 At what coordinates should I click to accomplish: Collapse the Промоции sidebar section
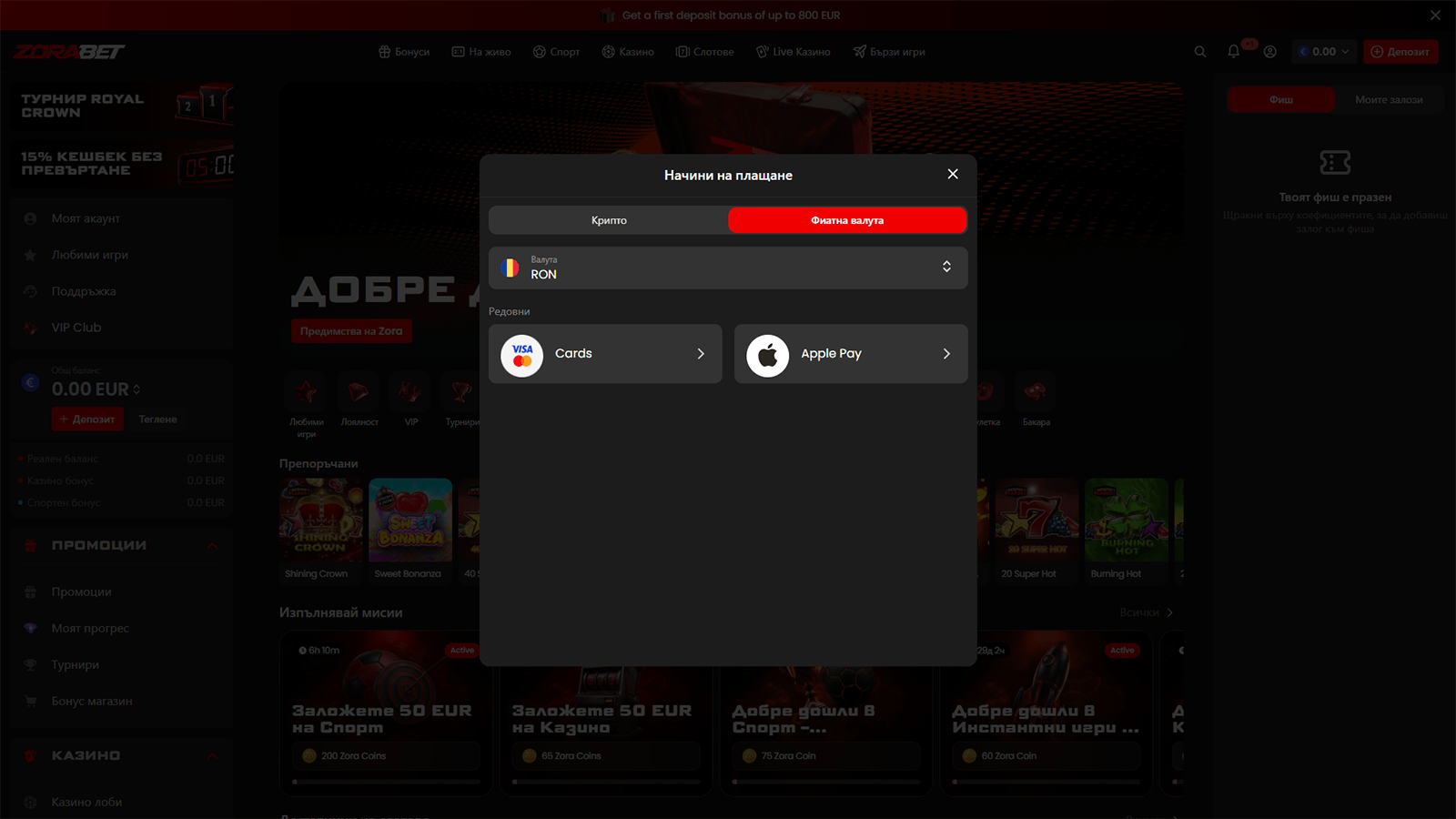212,545
